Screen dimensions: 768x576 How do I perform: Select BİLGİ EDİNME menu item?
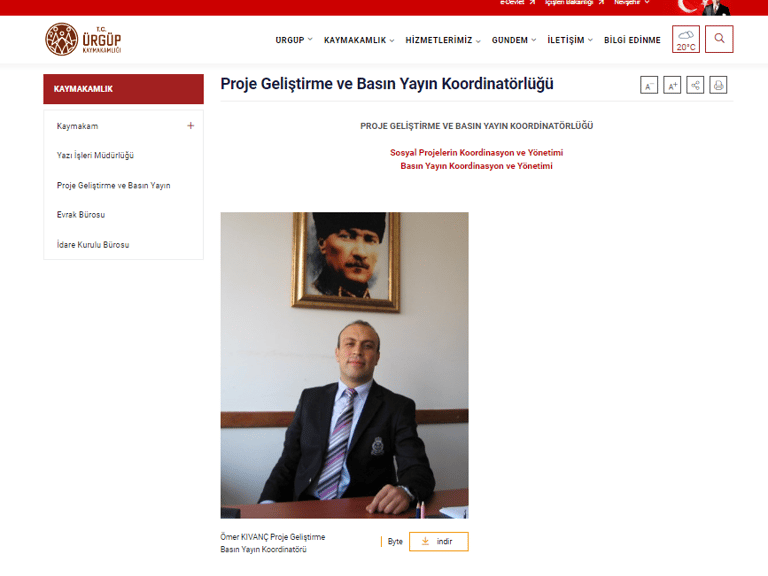632,40
